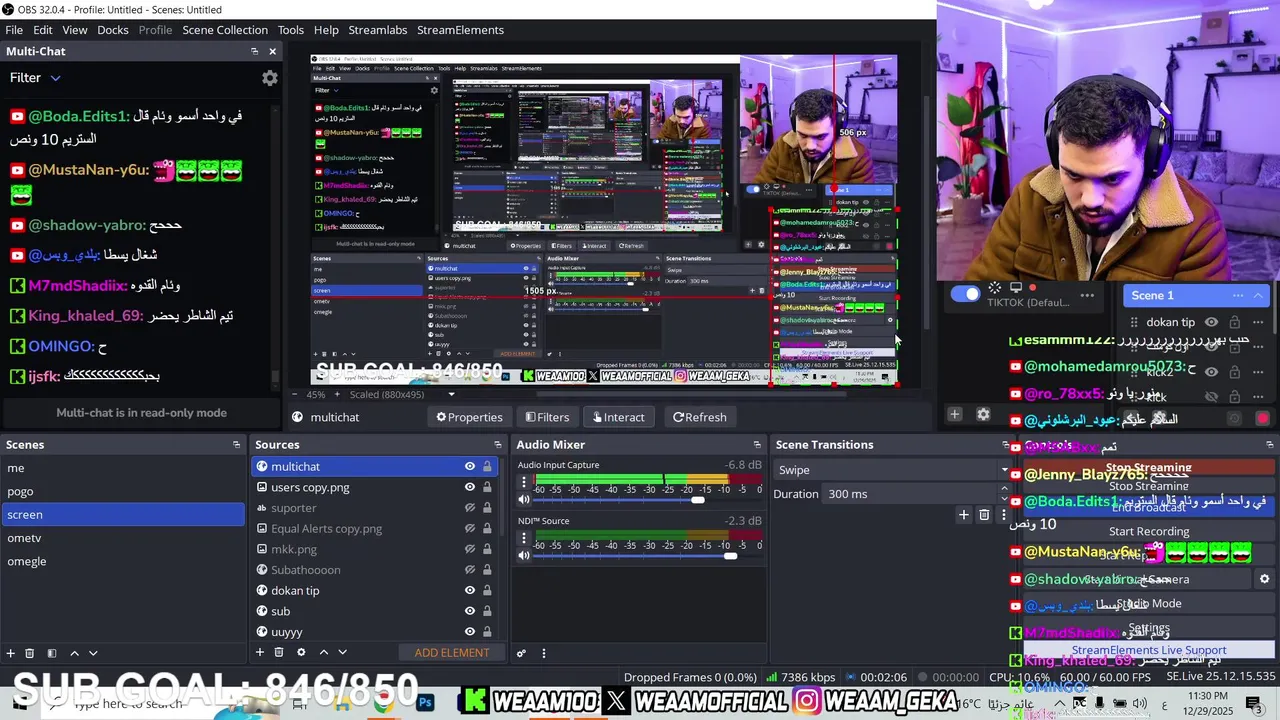Open Photoshop from the taskbar
The width and height of the screenshot is (1280, 720).
pos(425,703)
